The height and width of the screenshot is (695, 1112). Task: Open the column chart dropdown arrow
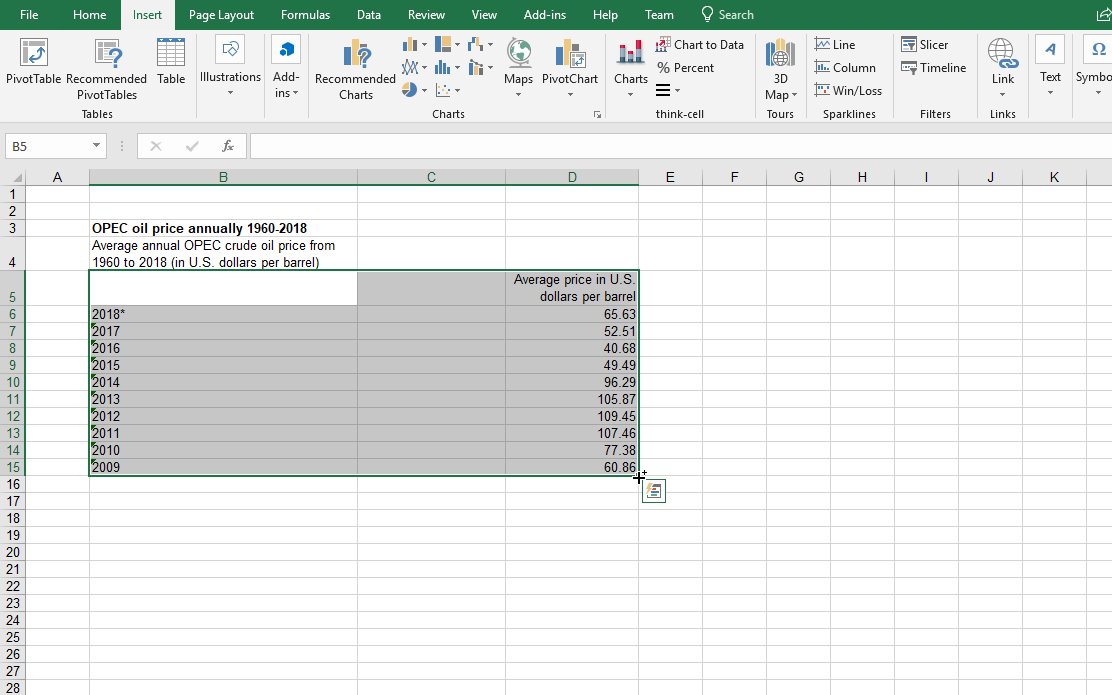pyautogui.click(x=424, y=45)
